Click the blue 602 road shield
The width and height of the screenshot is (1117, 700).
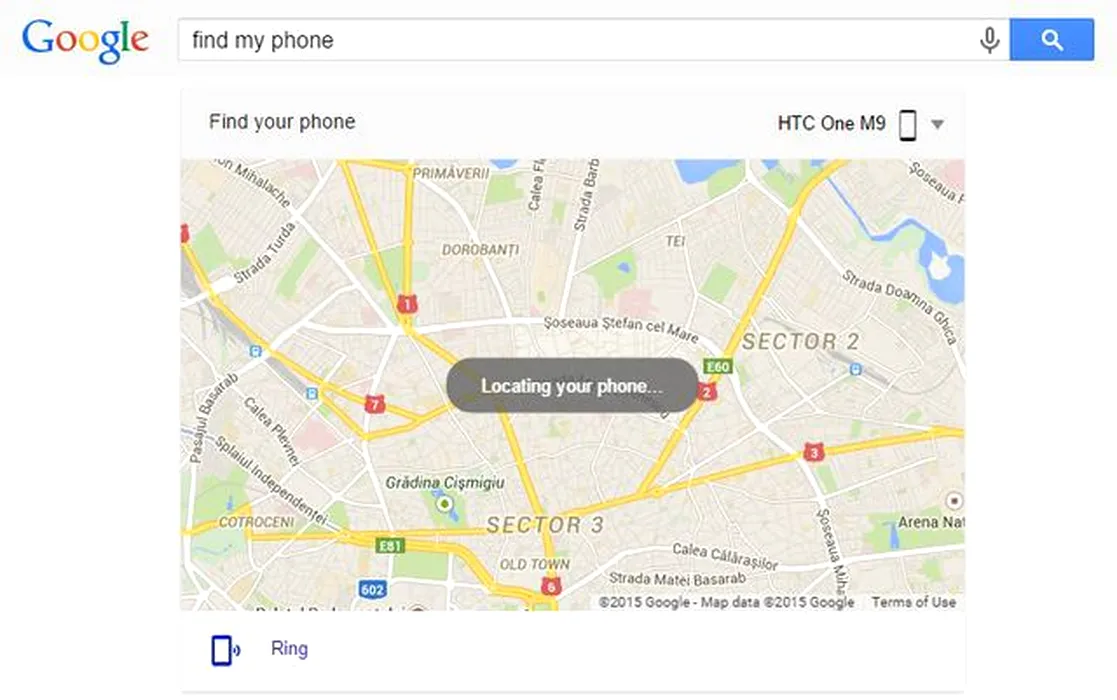(372, 589)
